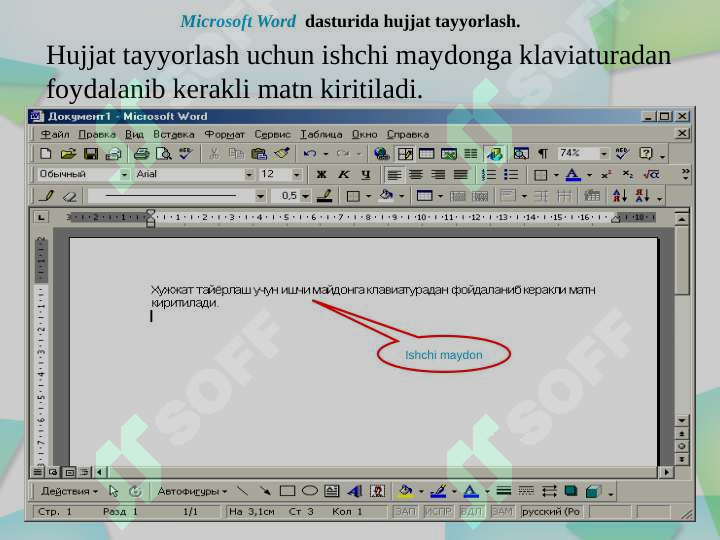Open the Вставка menu
The width and height of the screenshot is (720, 540).
click(174, 135)
